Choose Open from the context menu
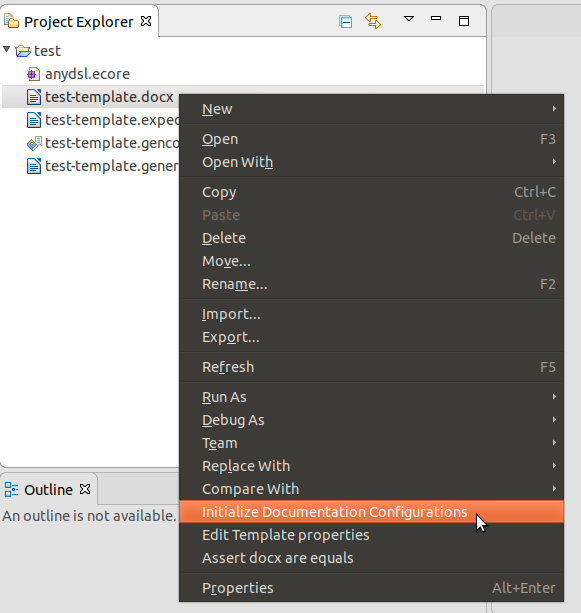 coord(371,139)
